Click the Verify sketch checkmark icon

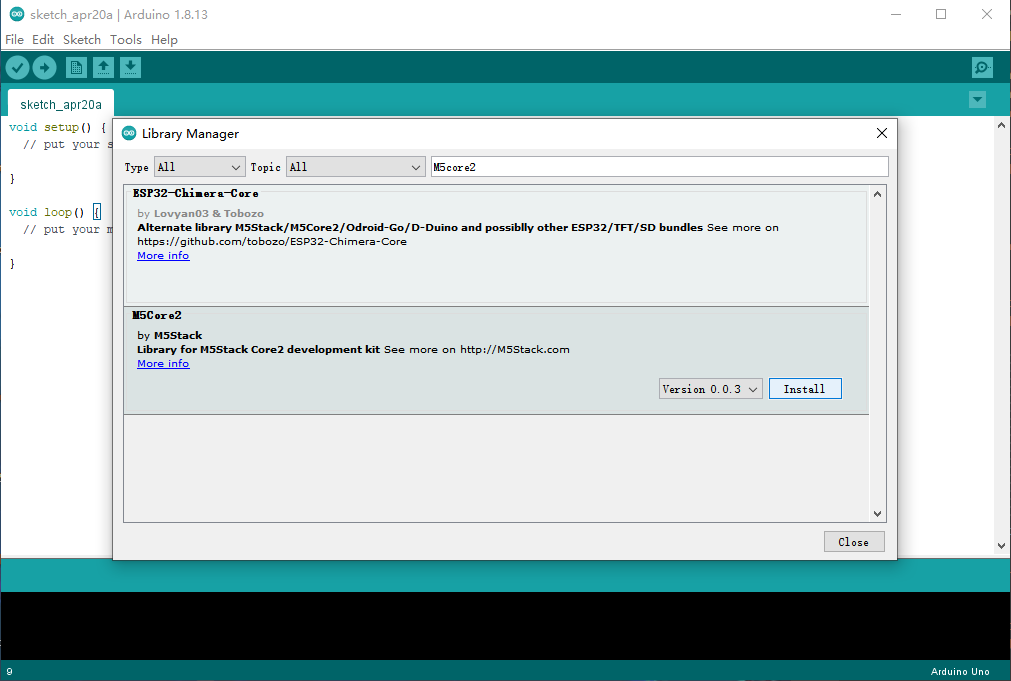click(17, 67)
